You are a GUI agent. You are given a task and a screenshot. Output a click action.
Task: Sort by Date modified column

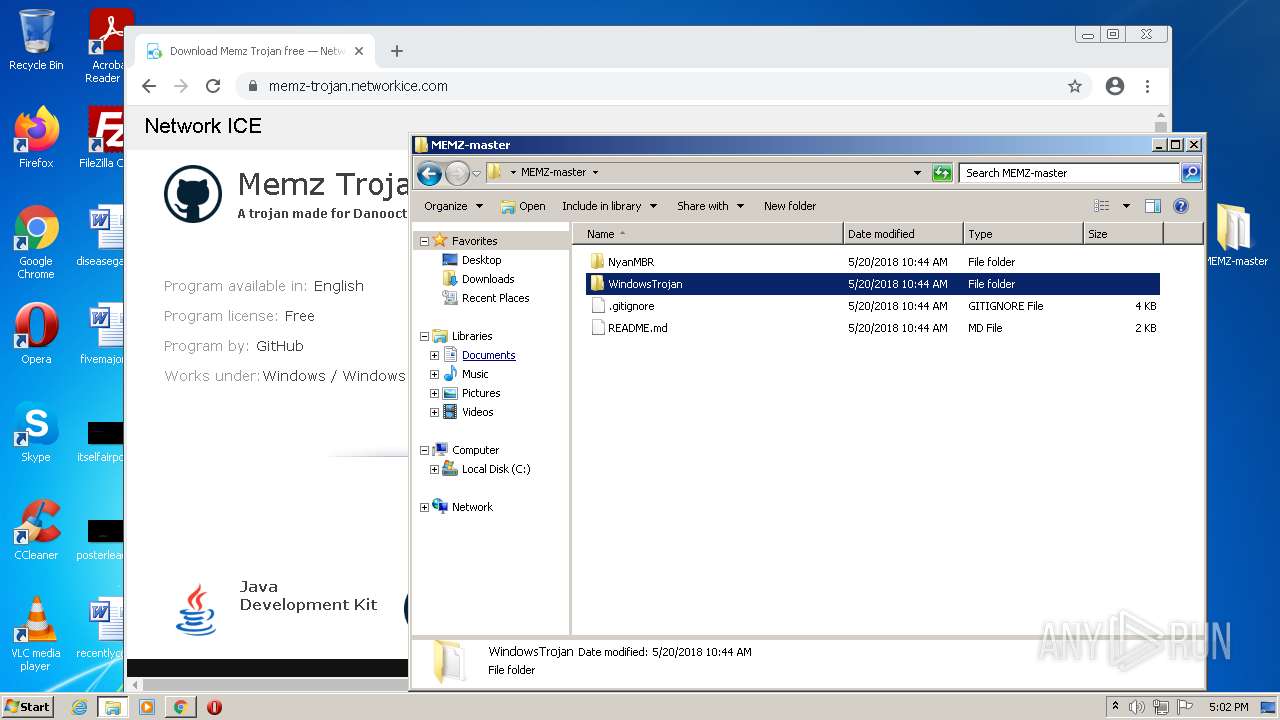(904, 234)
